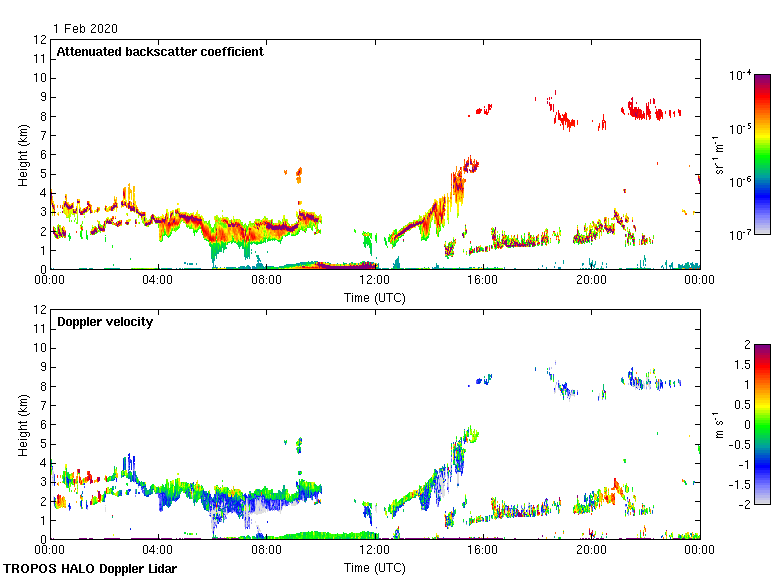The image size is (780, 580).
Task: Click "Time (UTC)" label below the Doppler plot
Action: [375, 567]
